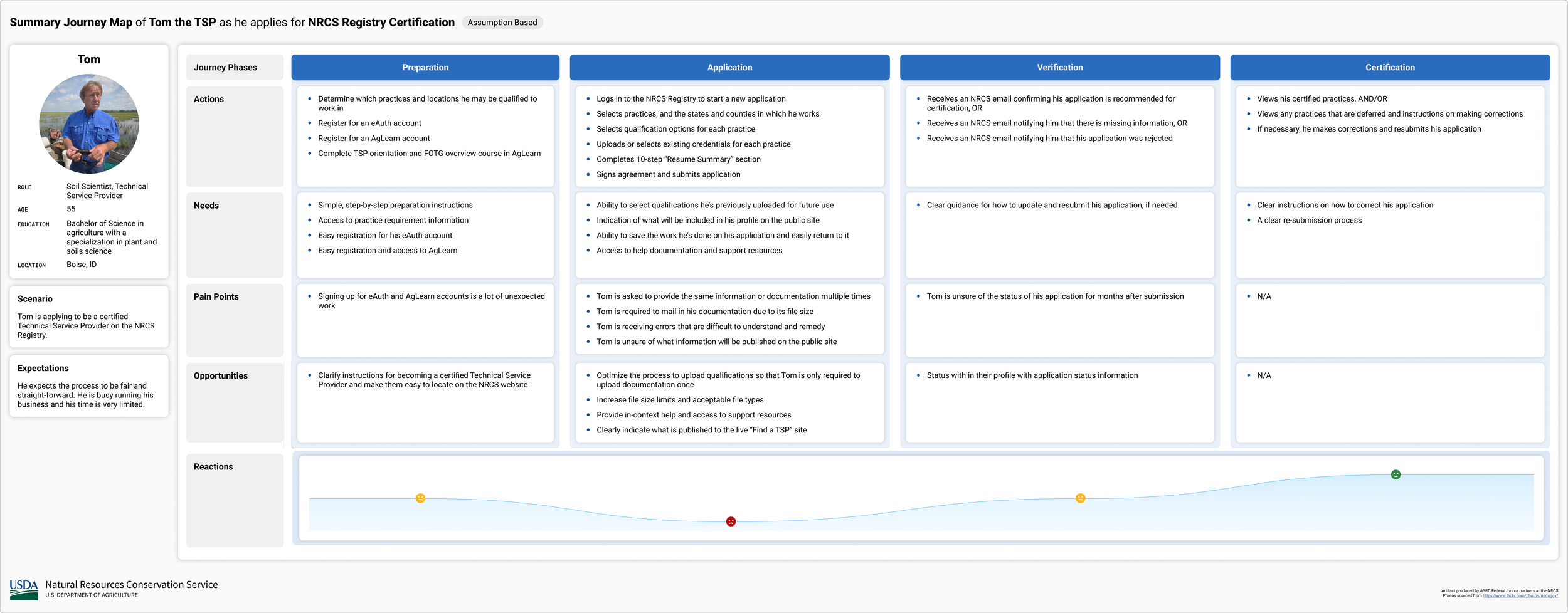The image size is (1568, 613).
Task: Click 'Easy registration for his eAuth account'
Action: (385, 235)
